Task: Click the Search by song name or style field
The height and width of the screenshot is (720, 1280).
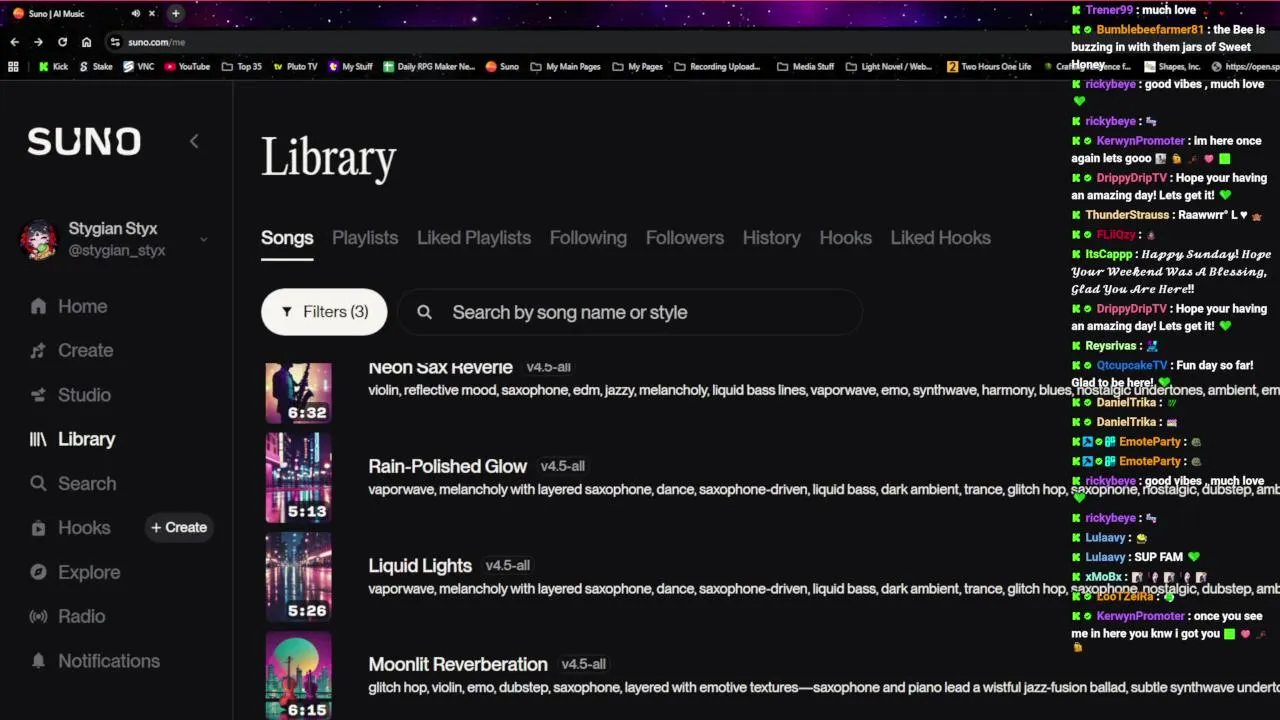Action: tap(630, 313)
